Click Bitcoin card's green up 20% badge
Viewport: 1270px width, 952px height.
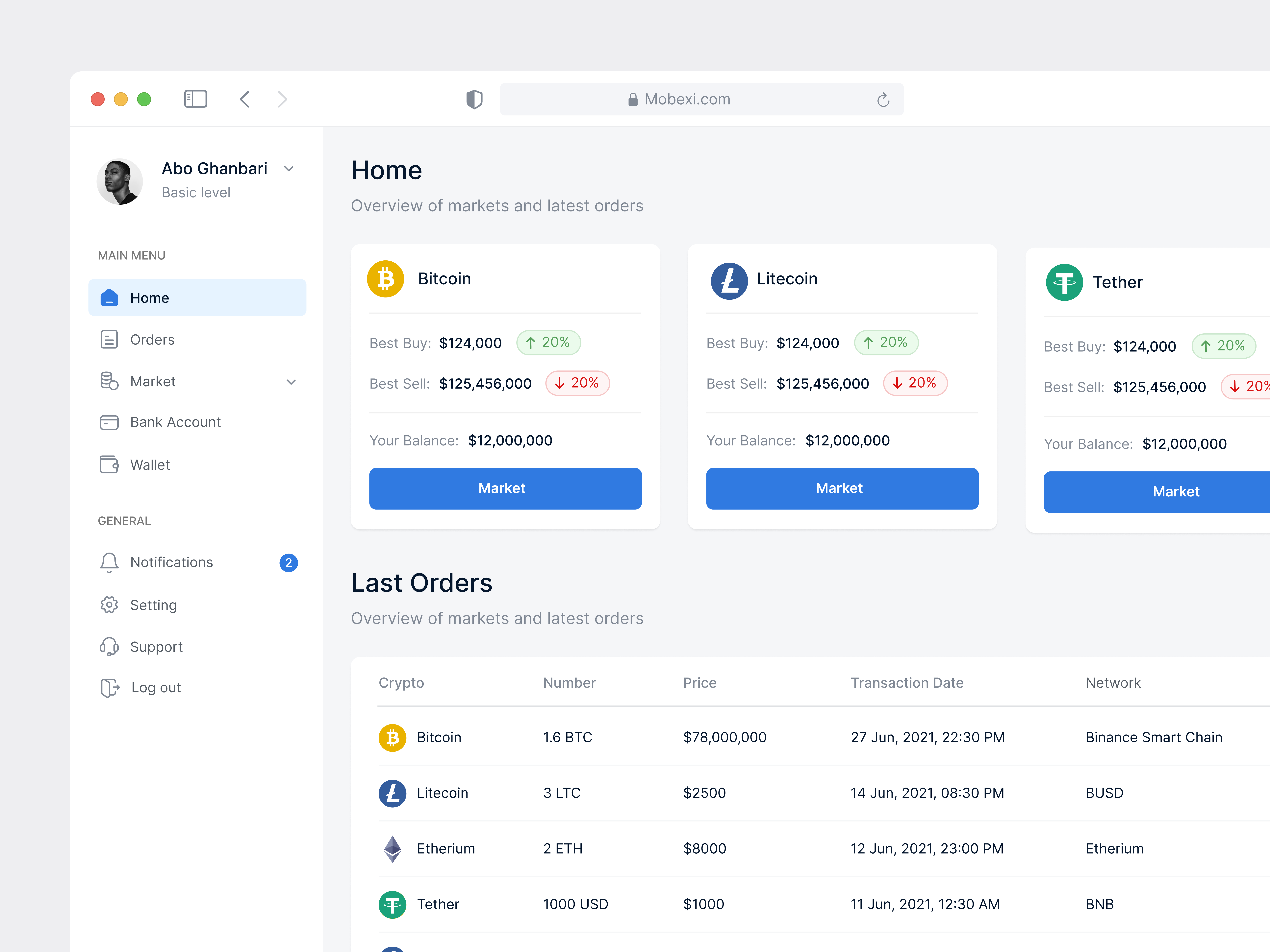tap(549, 343)
